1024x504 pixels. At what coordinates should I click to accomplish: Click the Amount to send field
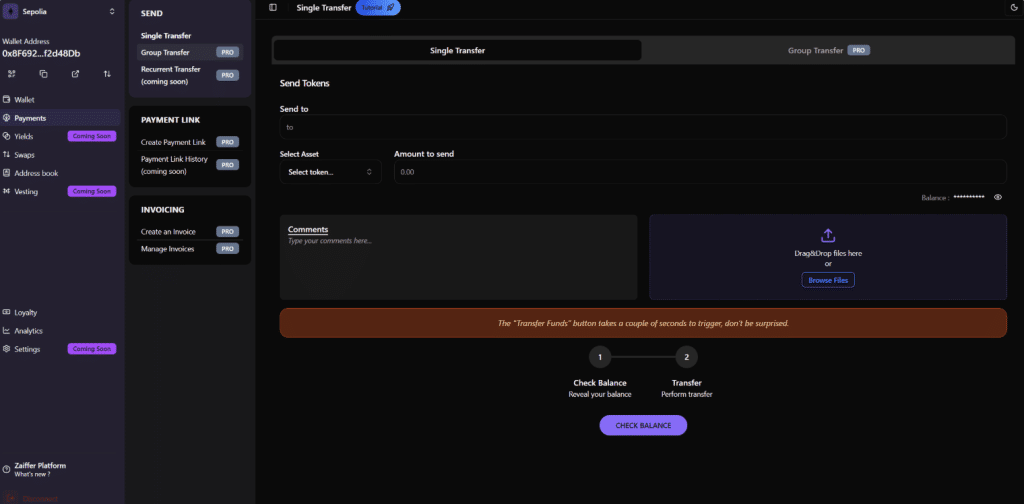click(x=700, y=172)
